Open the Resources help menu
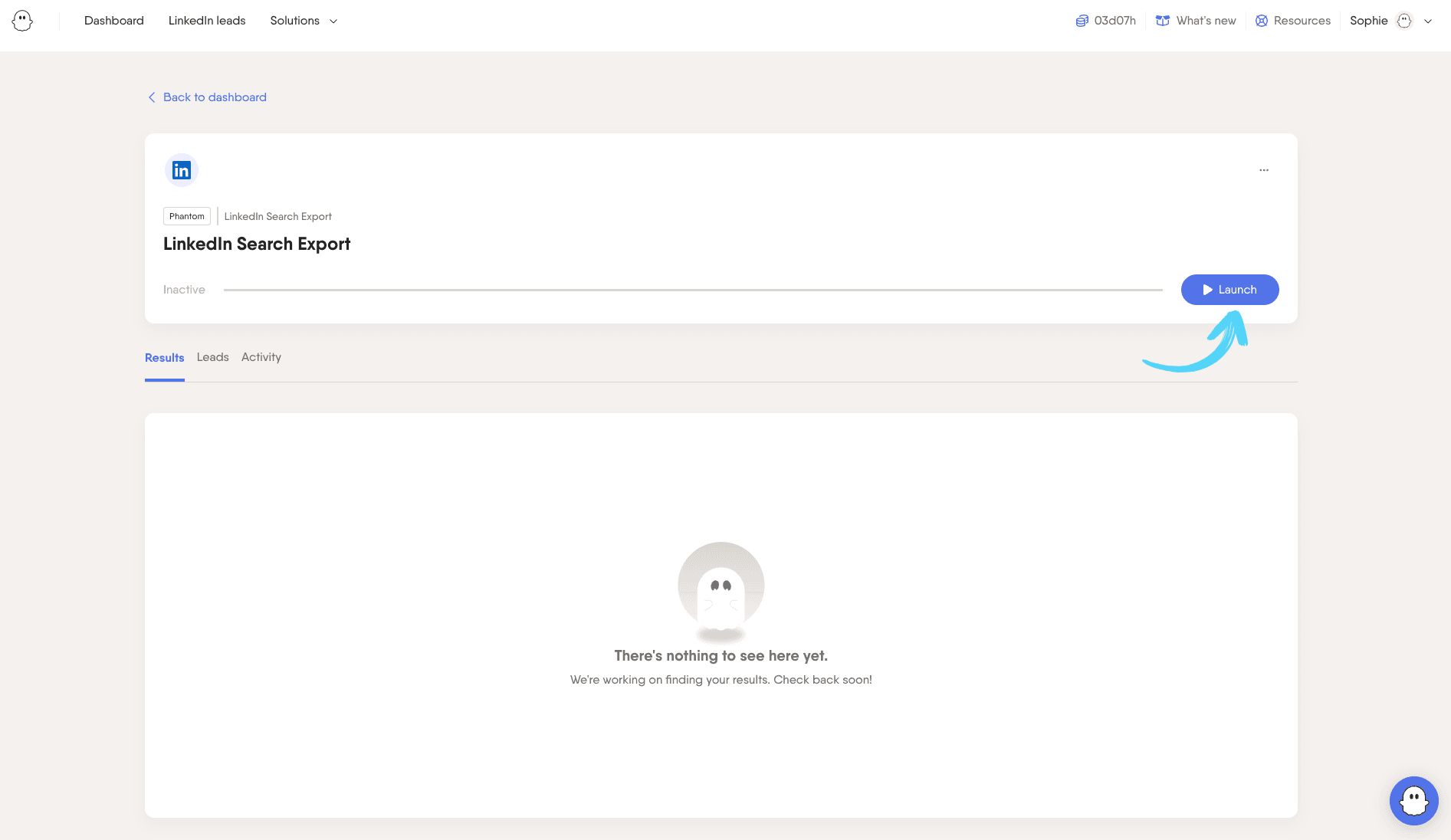The image size is (1451, 840). (x=1292, y=21)
